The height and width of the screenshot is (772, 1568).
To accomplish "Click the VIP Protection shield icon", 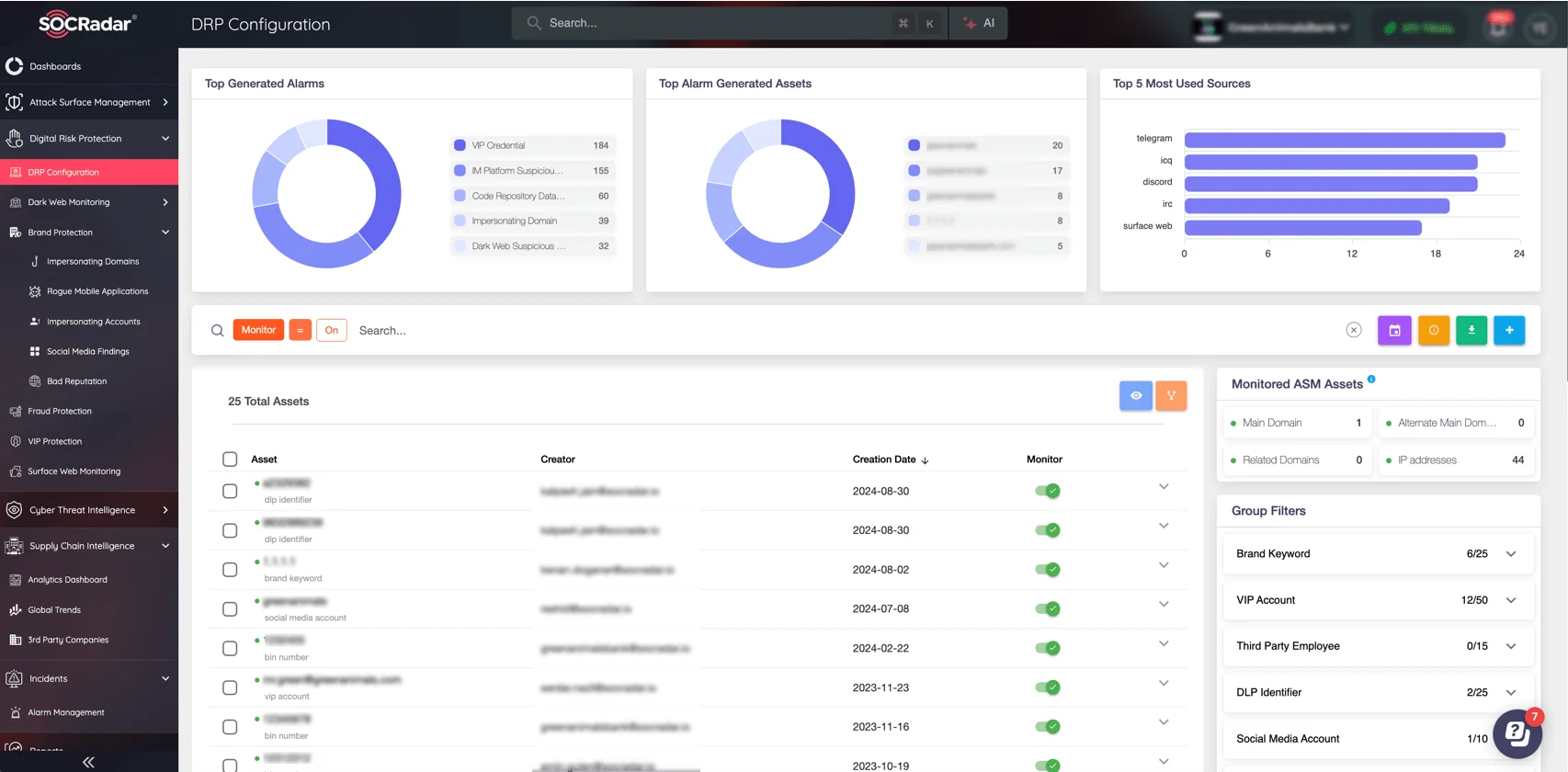I will (x=15, y=441).
